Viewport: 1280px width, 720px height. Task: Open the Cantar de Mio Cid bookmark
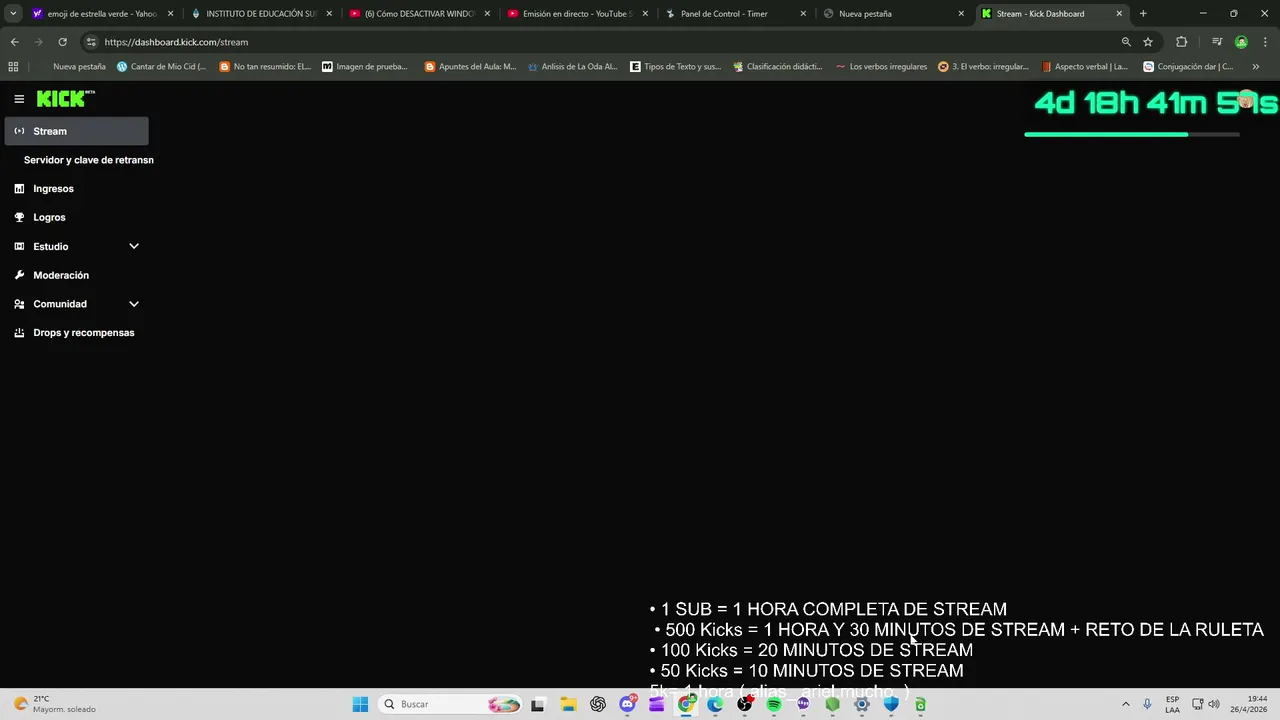(x=161, y=66)
